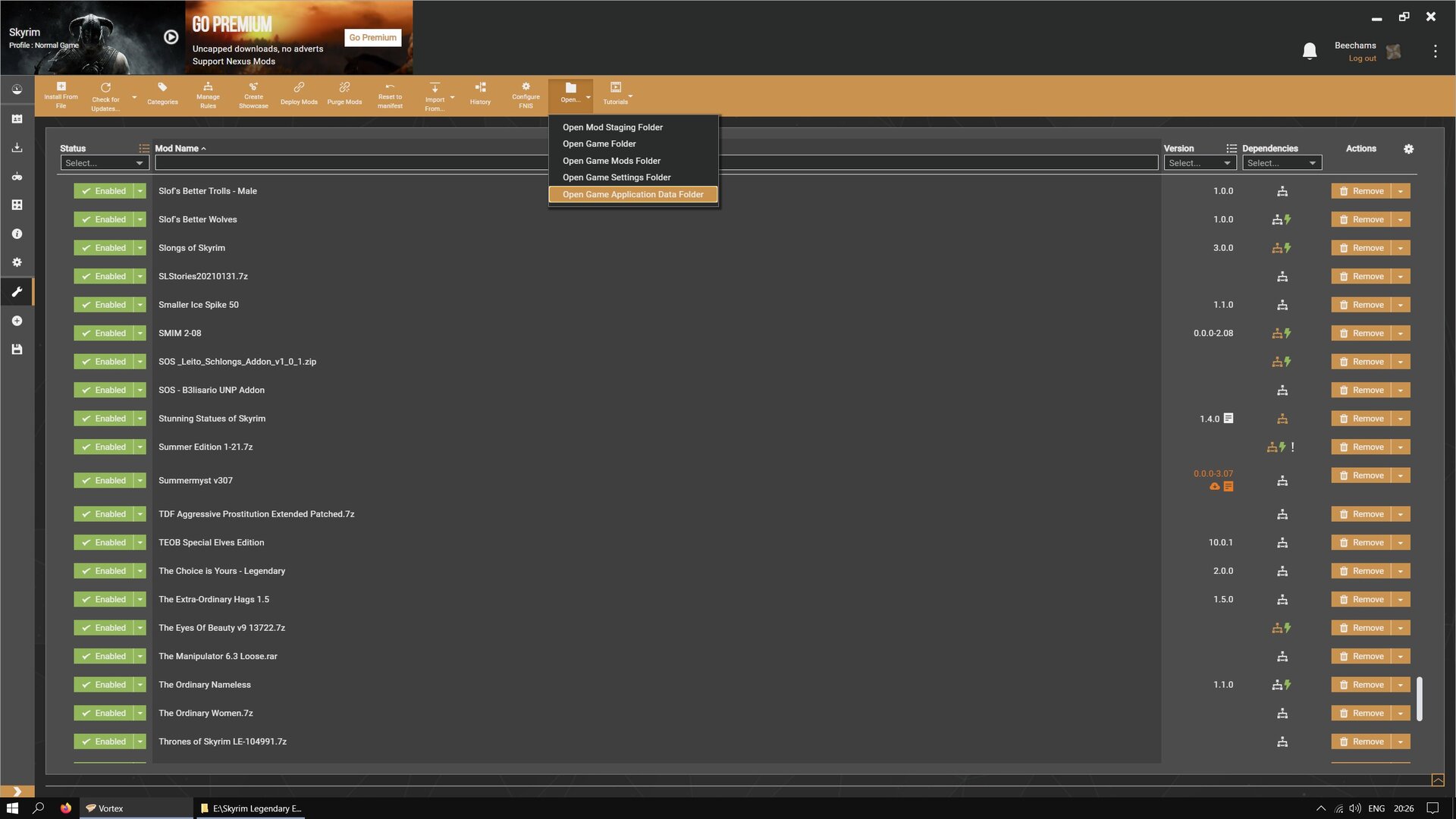Viewport: 1456px width, 819px height.
Task: Remove TDF Aggressive Prostitution Extended Patched
Action: pos(1361,514)
